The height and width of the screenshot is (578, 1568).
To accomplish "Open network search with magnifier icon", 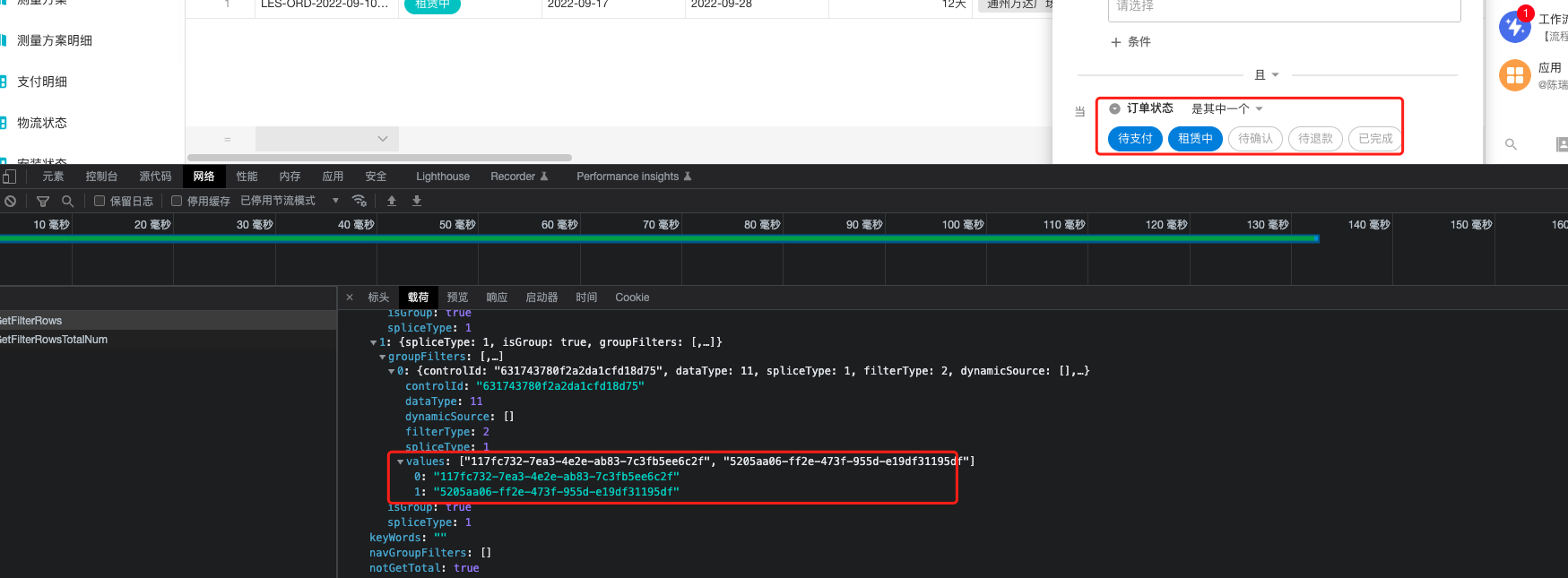I will pyautogui.click(x=67, y=201).
